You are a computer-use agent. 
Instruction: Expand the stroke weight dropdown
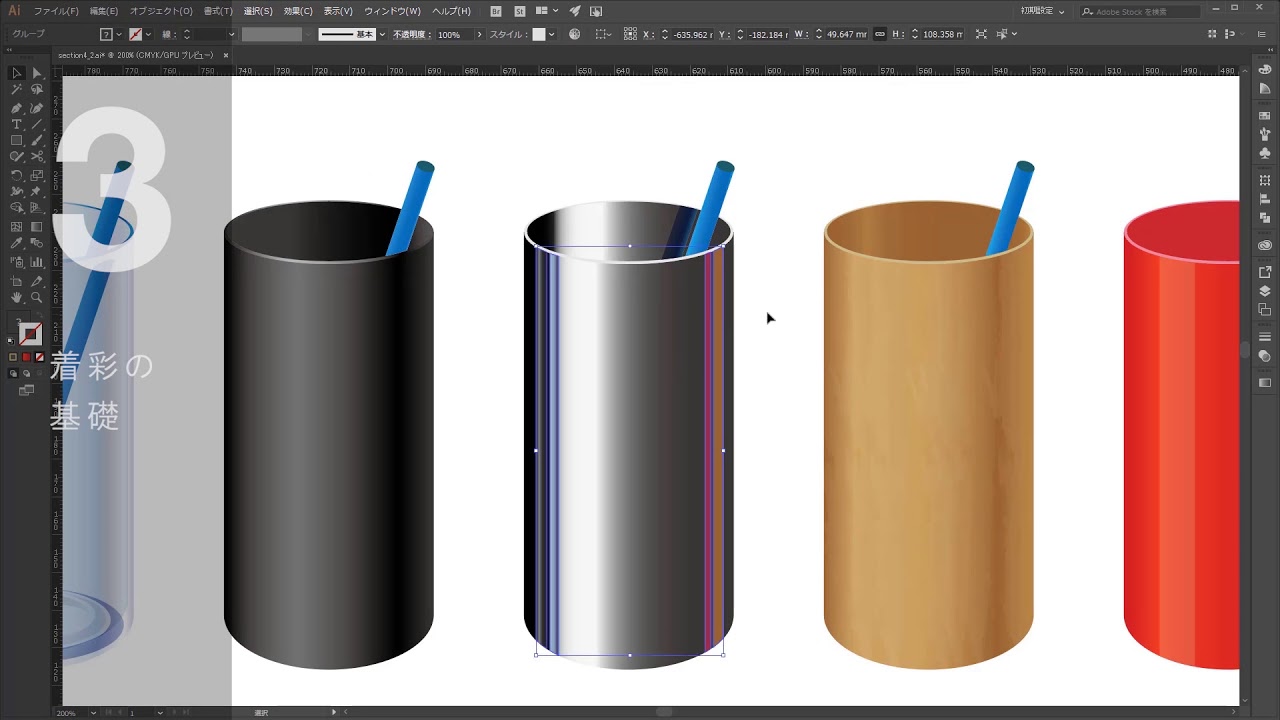pos(232,34)
